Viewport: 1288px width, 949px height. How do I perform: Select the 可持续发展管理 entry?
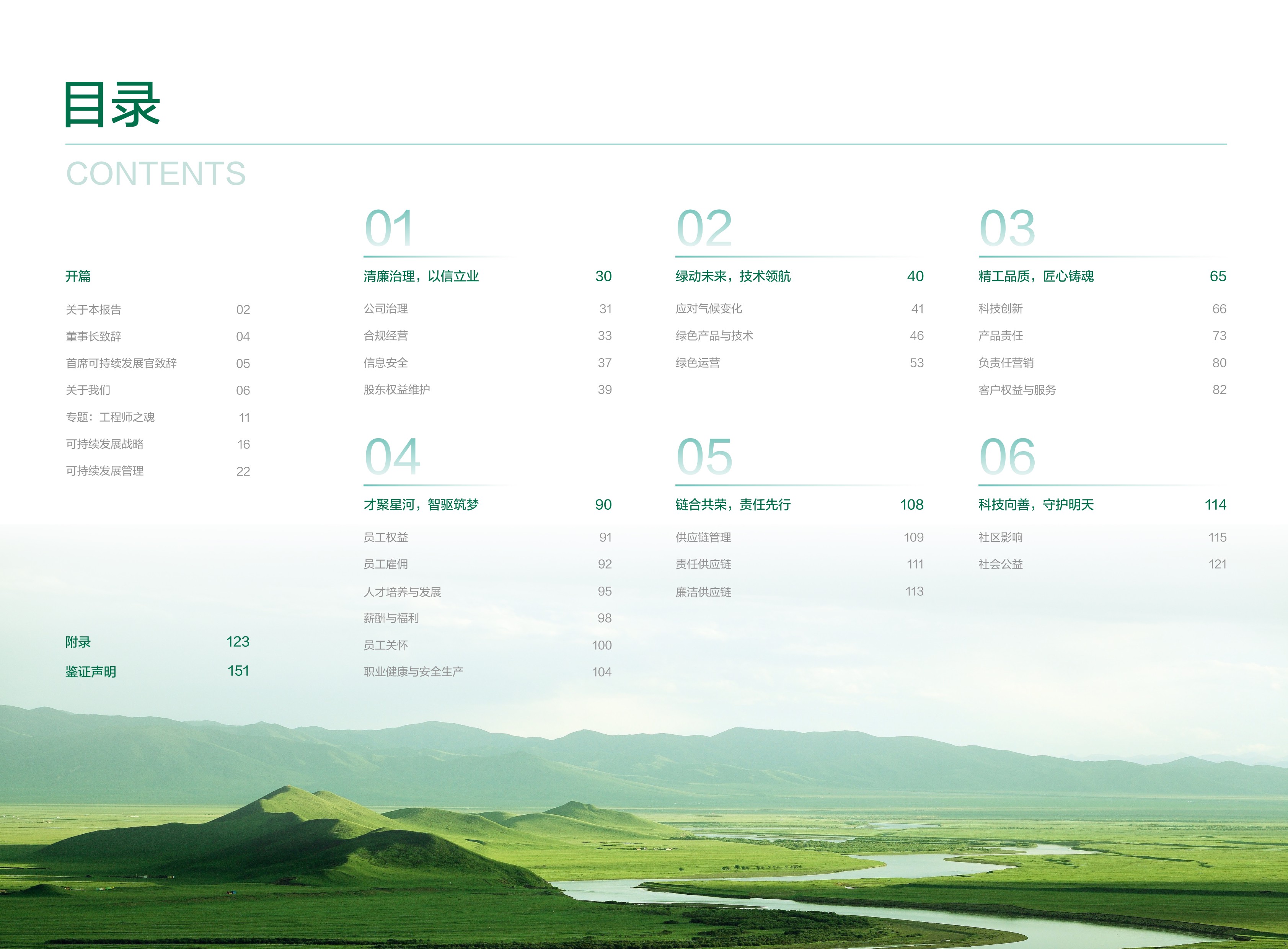104,471
